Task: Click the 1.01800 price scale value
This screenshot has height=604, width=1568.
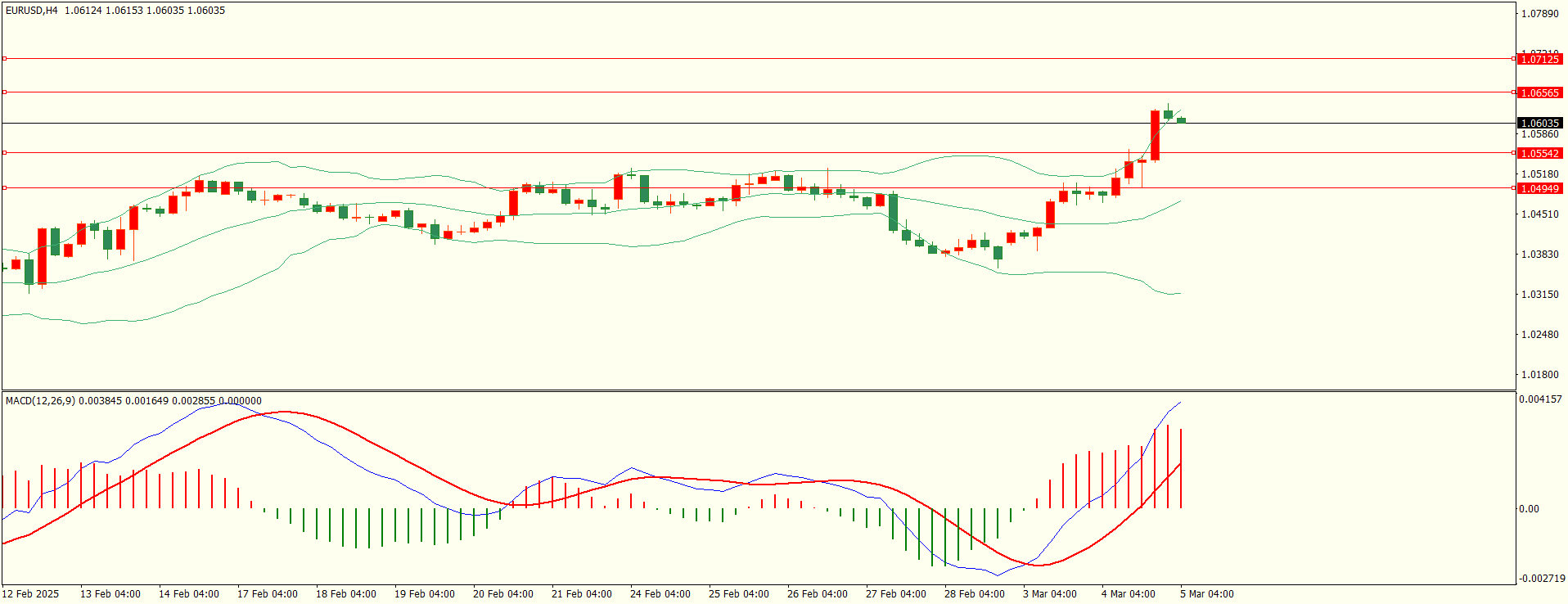Action: pos(1540,375)
